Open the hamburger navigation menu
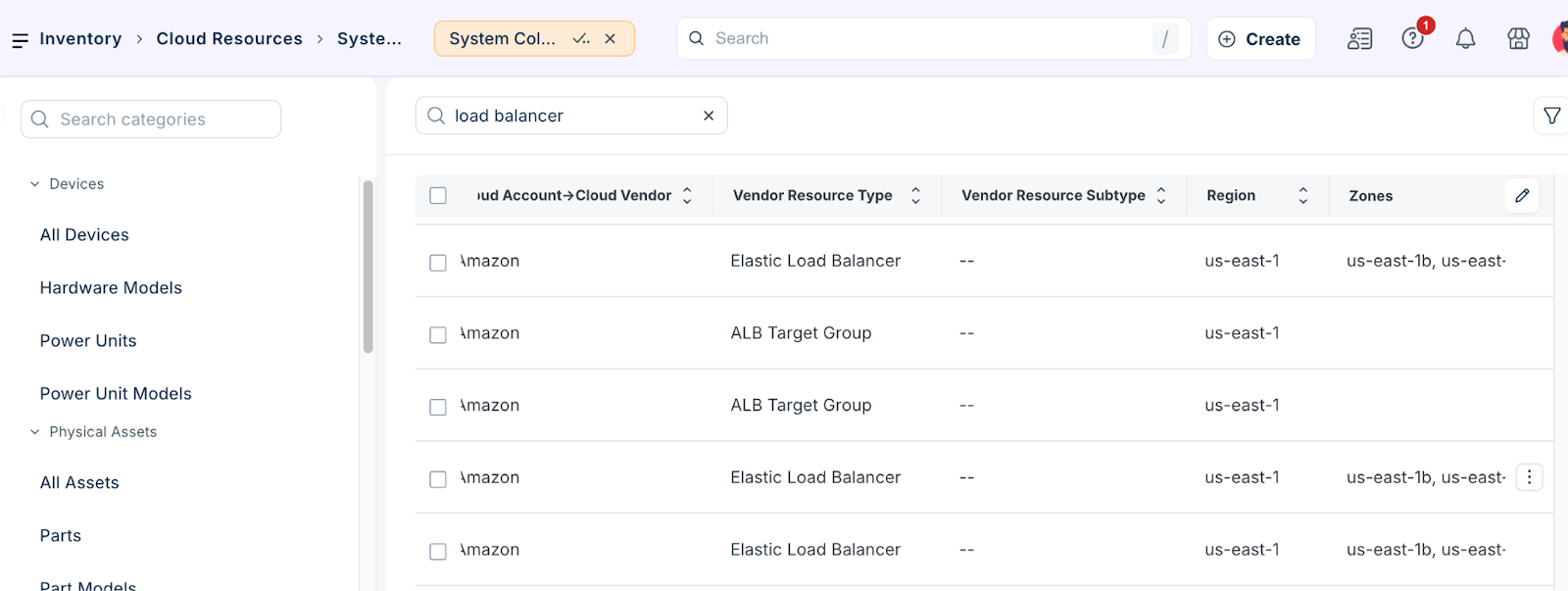 (20, 40)
